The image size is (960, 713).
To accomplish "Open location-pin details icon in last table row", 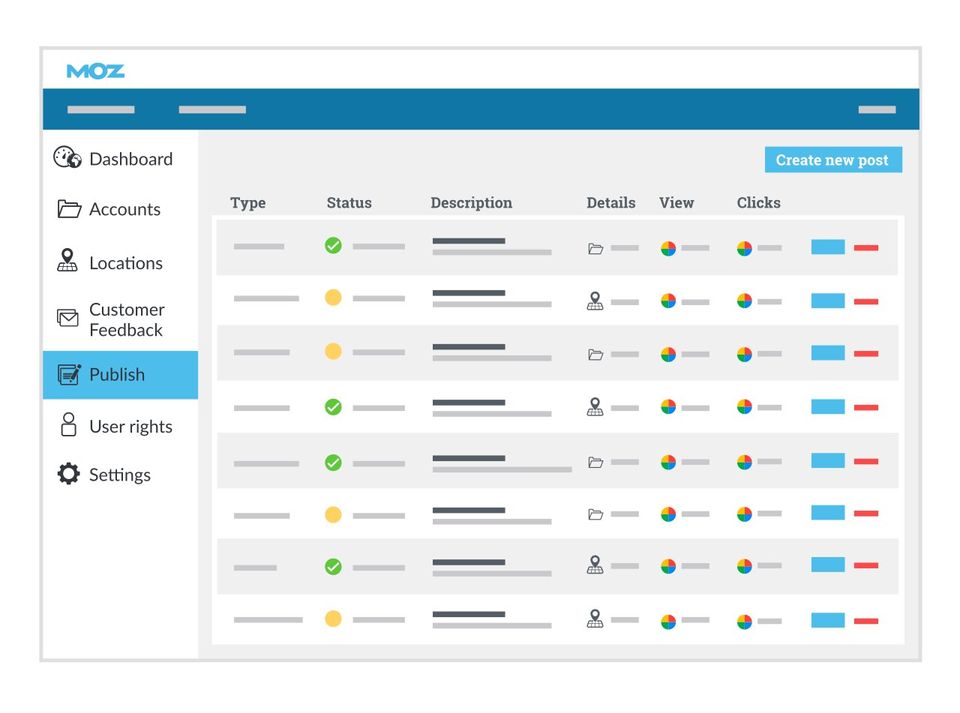I will coord(595,618).
